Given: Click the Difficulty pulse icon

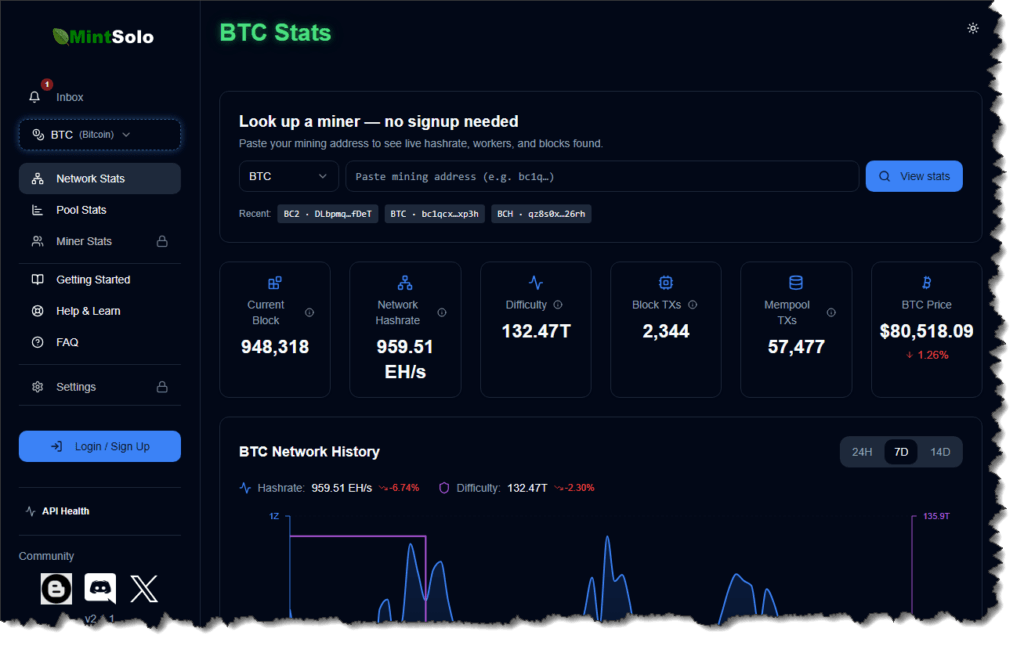Looking at the screenshot, I should (536, 283).
